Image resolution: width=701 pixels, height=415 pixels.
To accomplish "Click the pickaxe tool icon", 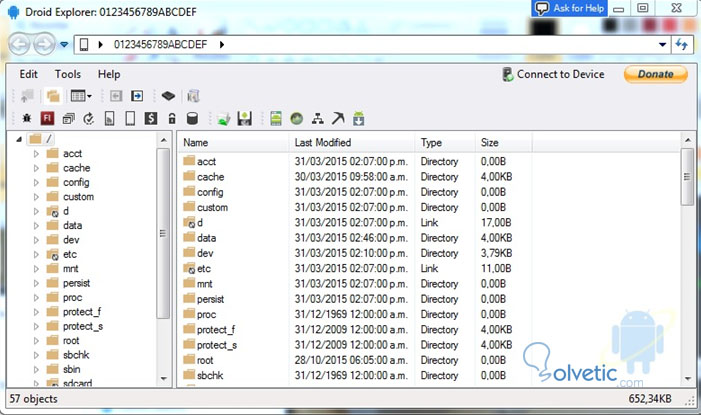I will [338, 119].
